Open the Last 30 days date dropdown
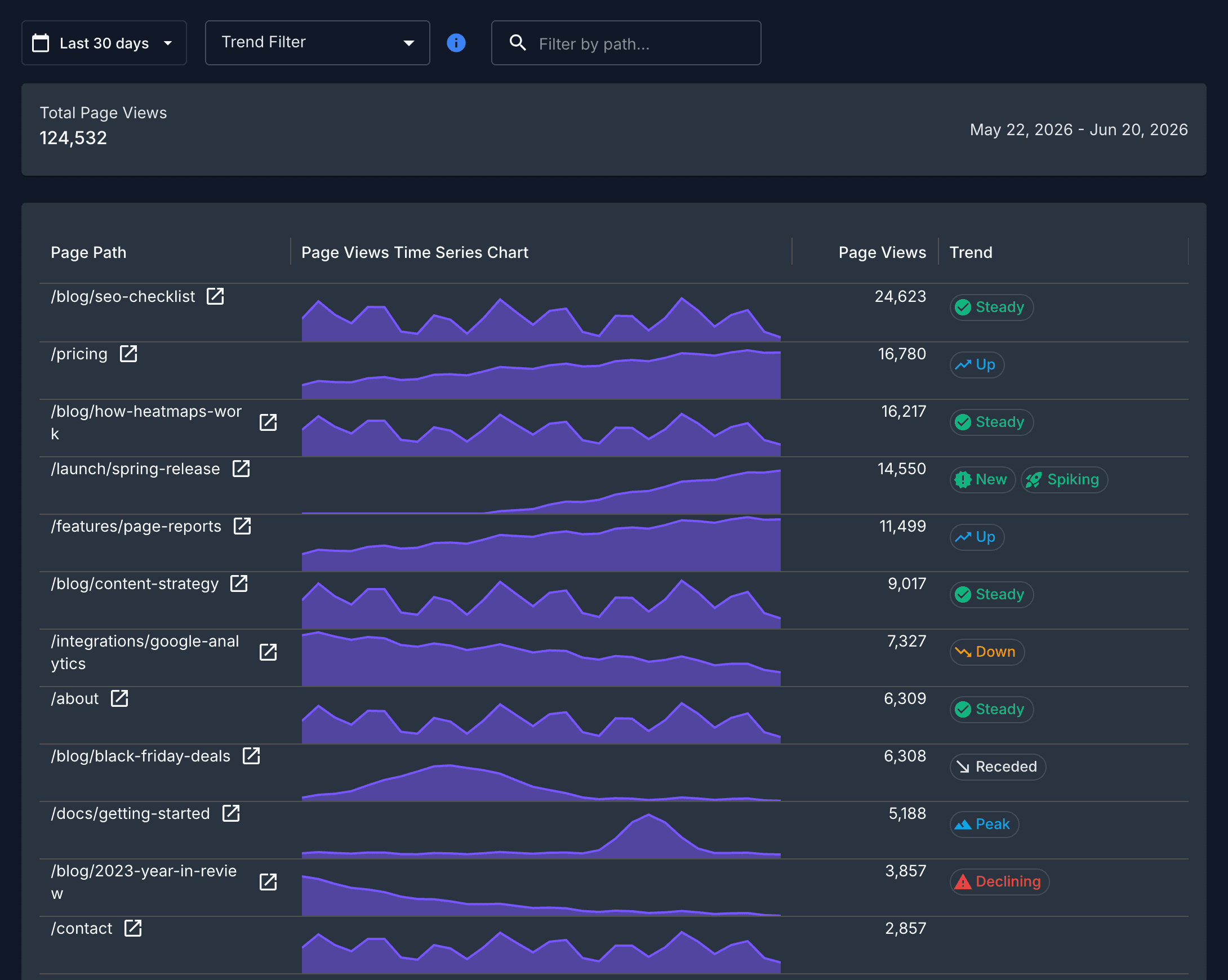Viewport: 1228px width, 980px height. pyautogui.click(x=104, y=43)
